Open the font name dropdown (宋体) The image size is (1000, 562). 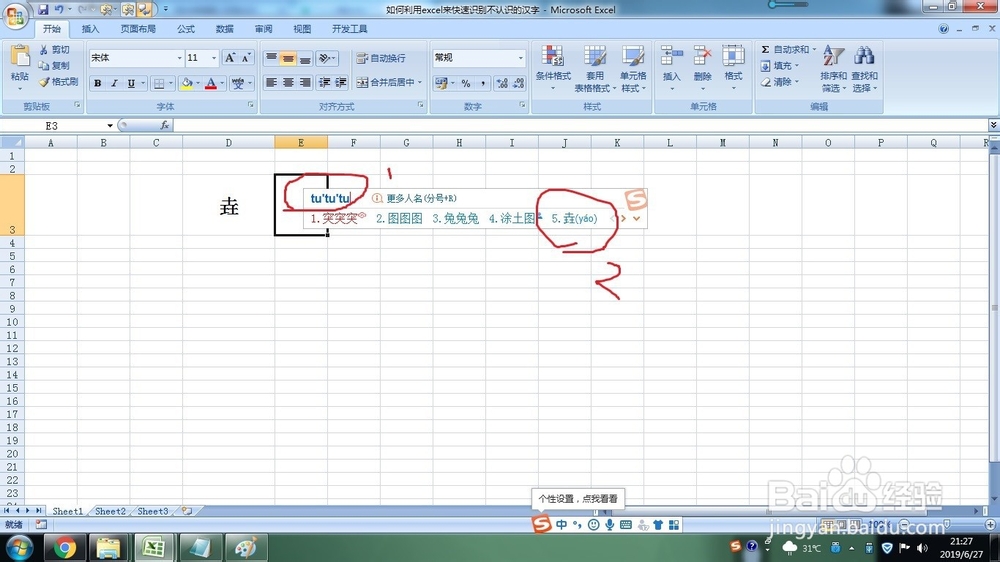pyautogui.click(x=179, y=58)
